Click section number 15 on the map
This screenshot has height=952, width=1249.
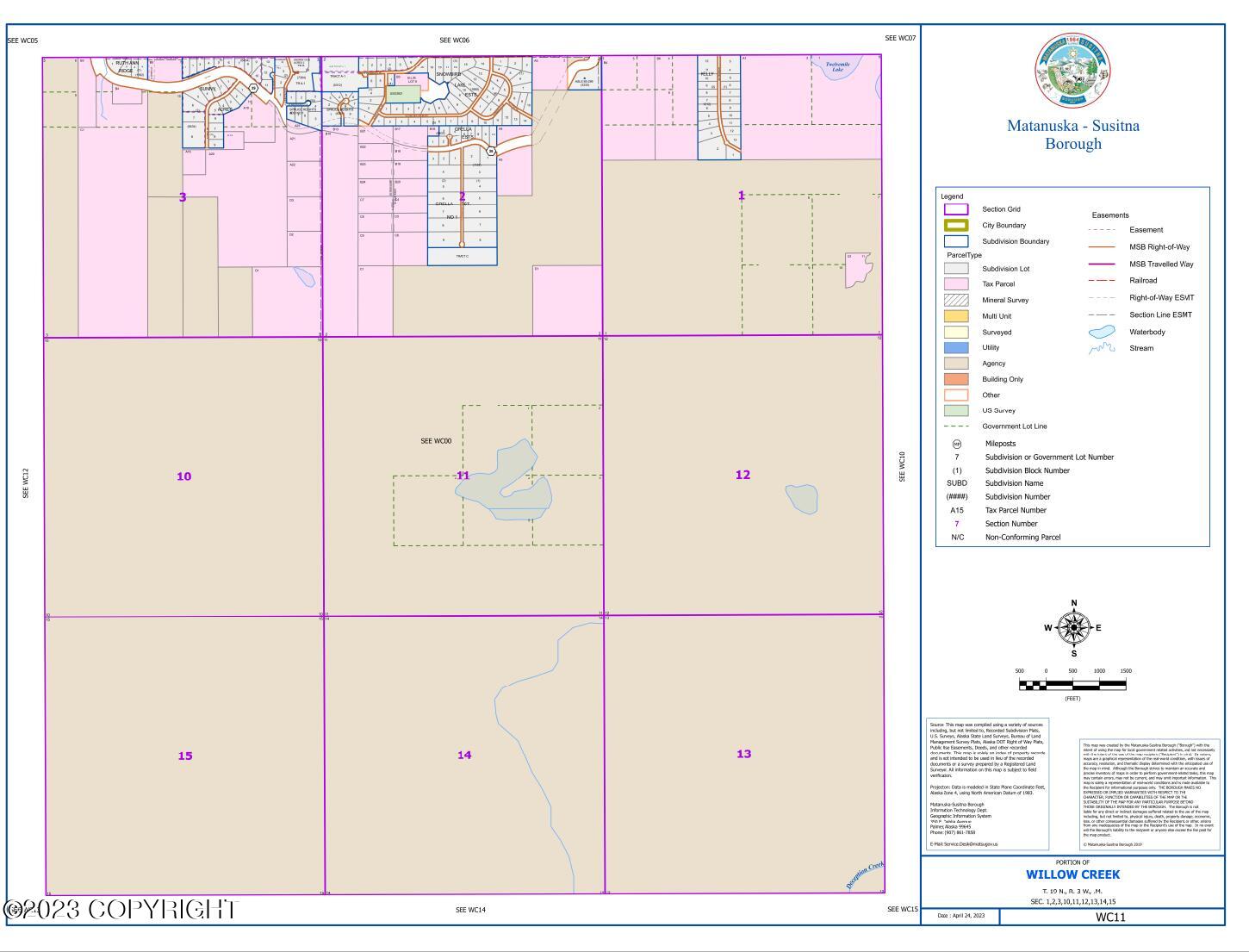tap(185, 756)
